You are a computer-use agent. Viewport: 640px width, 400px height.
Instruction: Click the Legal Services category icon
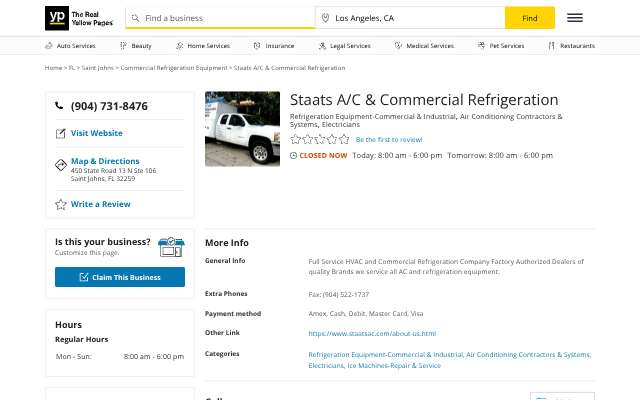point(322,46)
